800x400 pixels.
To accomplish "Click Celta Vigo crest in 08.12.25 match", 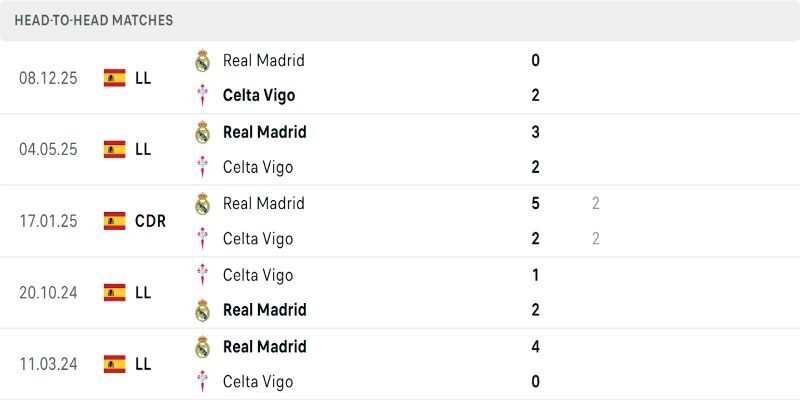I will [203, 96].
